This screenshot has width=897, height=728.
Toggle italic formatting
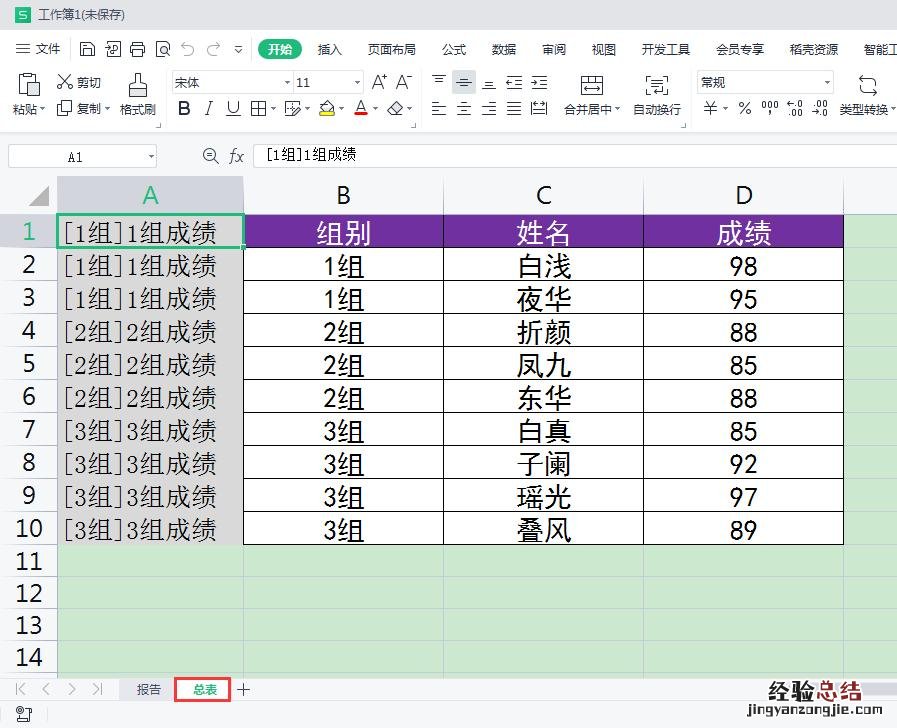(209, 108)
